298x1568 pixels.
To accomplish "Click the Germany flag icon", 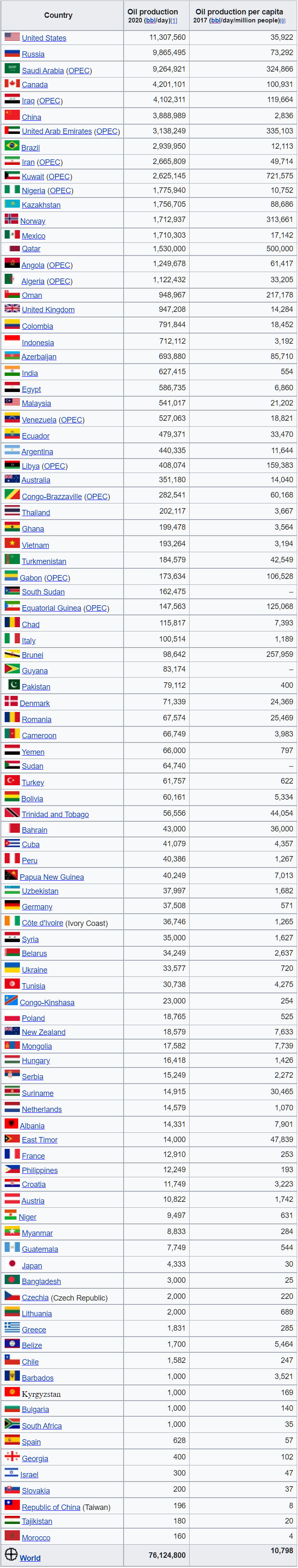I will pos(12,905).
